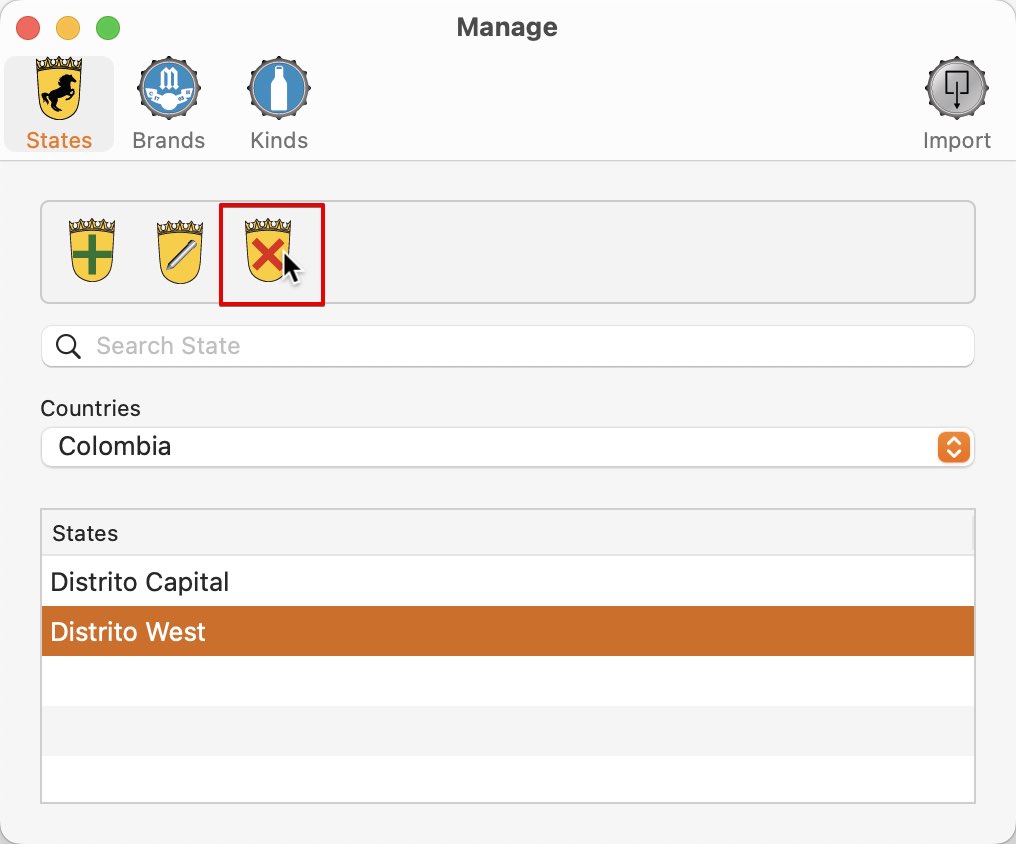The image size is (1016, 844).
Task: Open the States tab horse crest icon
Action: 59,88
